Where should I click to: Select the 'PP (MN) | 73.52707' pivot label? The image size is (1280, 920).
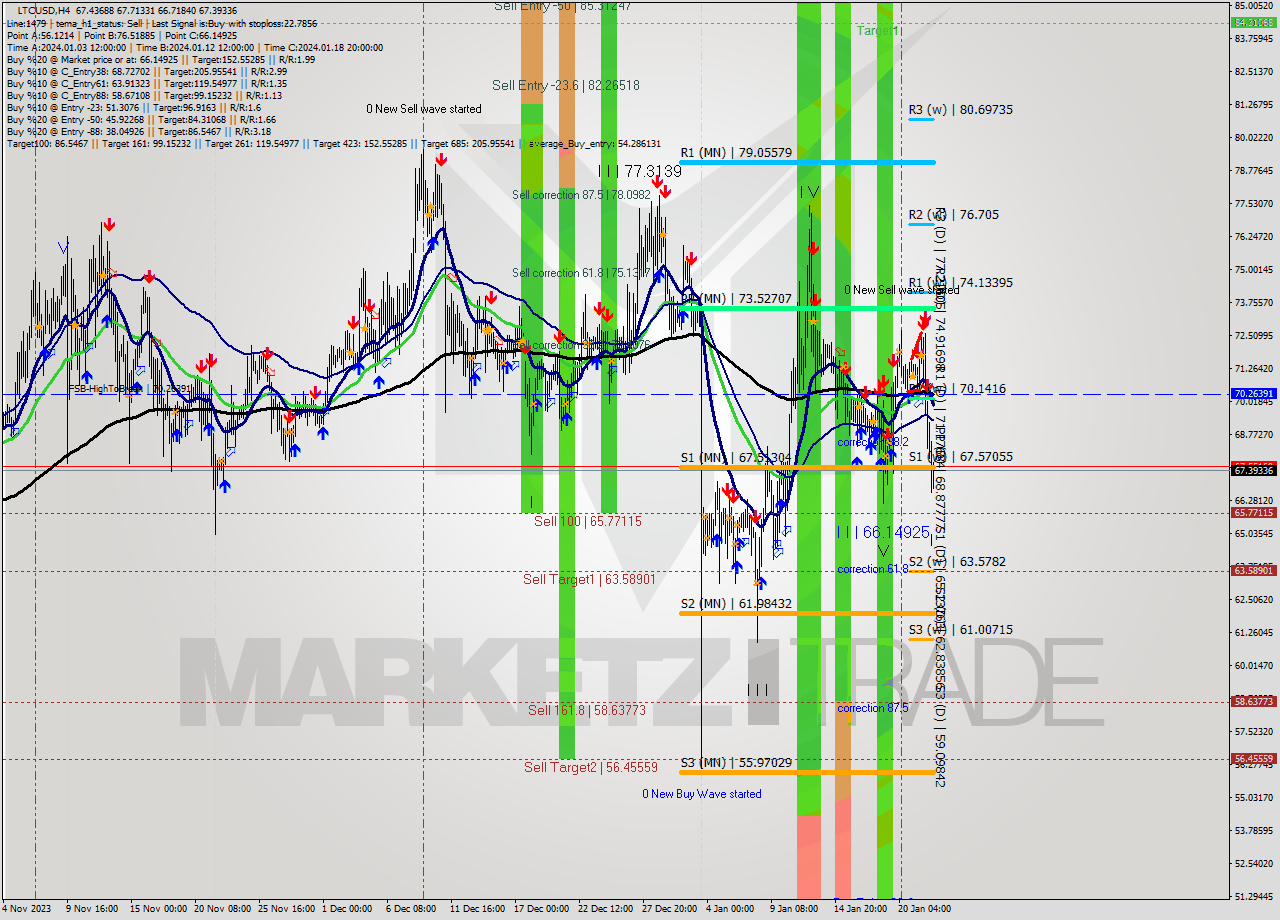tap(736, 298)
